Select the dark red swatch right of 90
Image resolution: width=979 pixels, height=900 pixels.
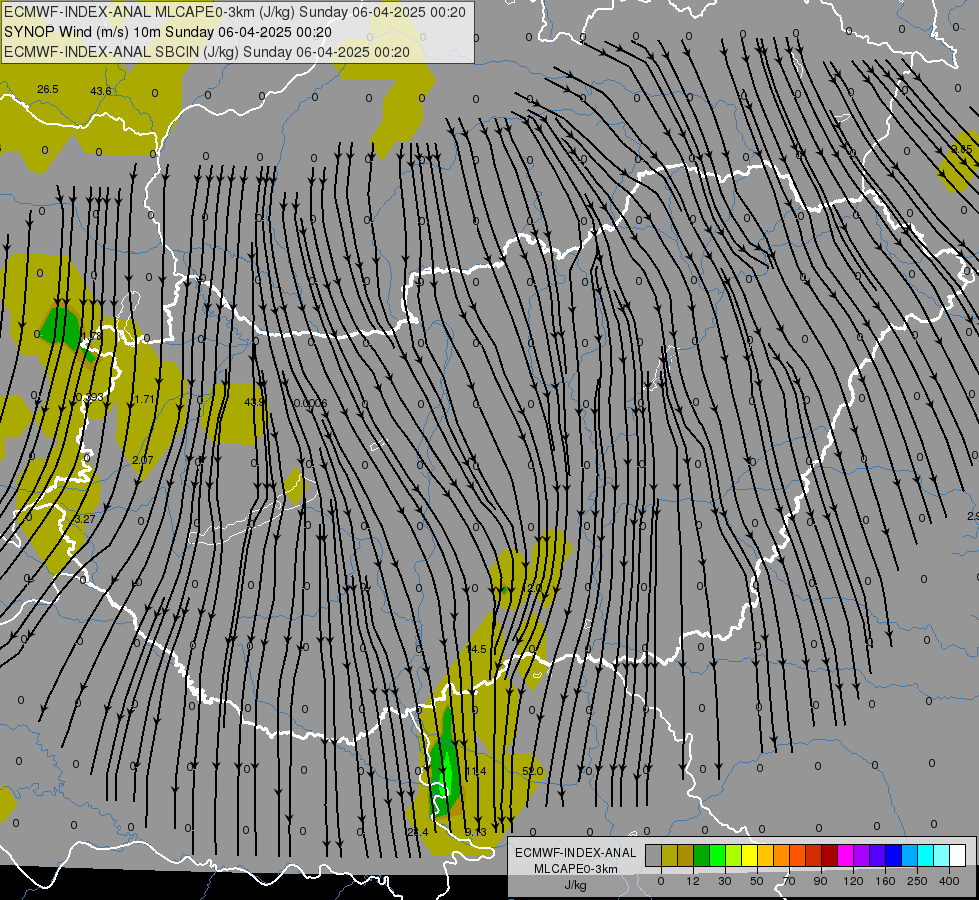point(829,856)
